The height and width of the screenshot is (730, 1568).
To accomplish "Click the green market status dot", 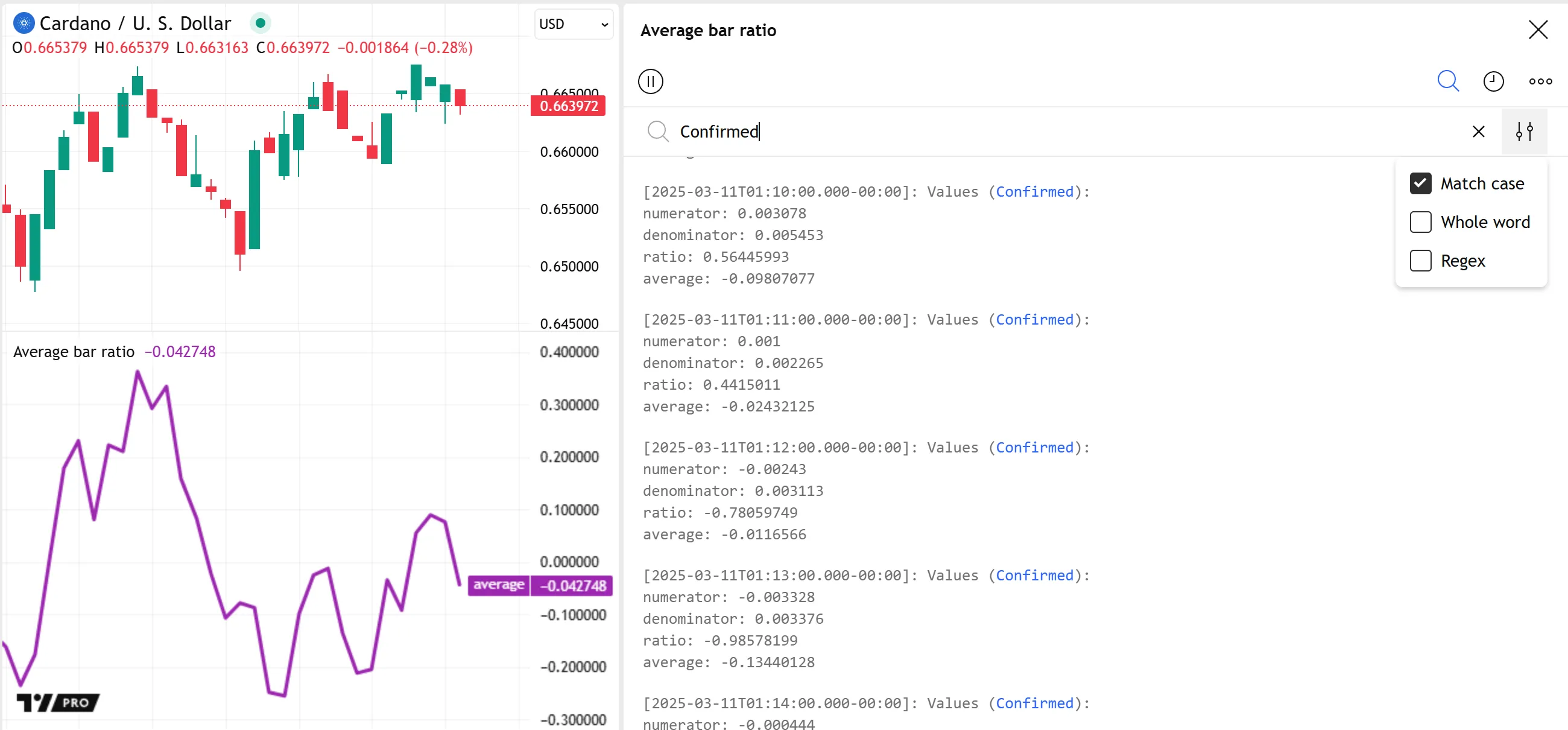I will [x=261, y=23].
